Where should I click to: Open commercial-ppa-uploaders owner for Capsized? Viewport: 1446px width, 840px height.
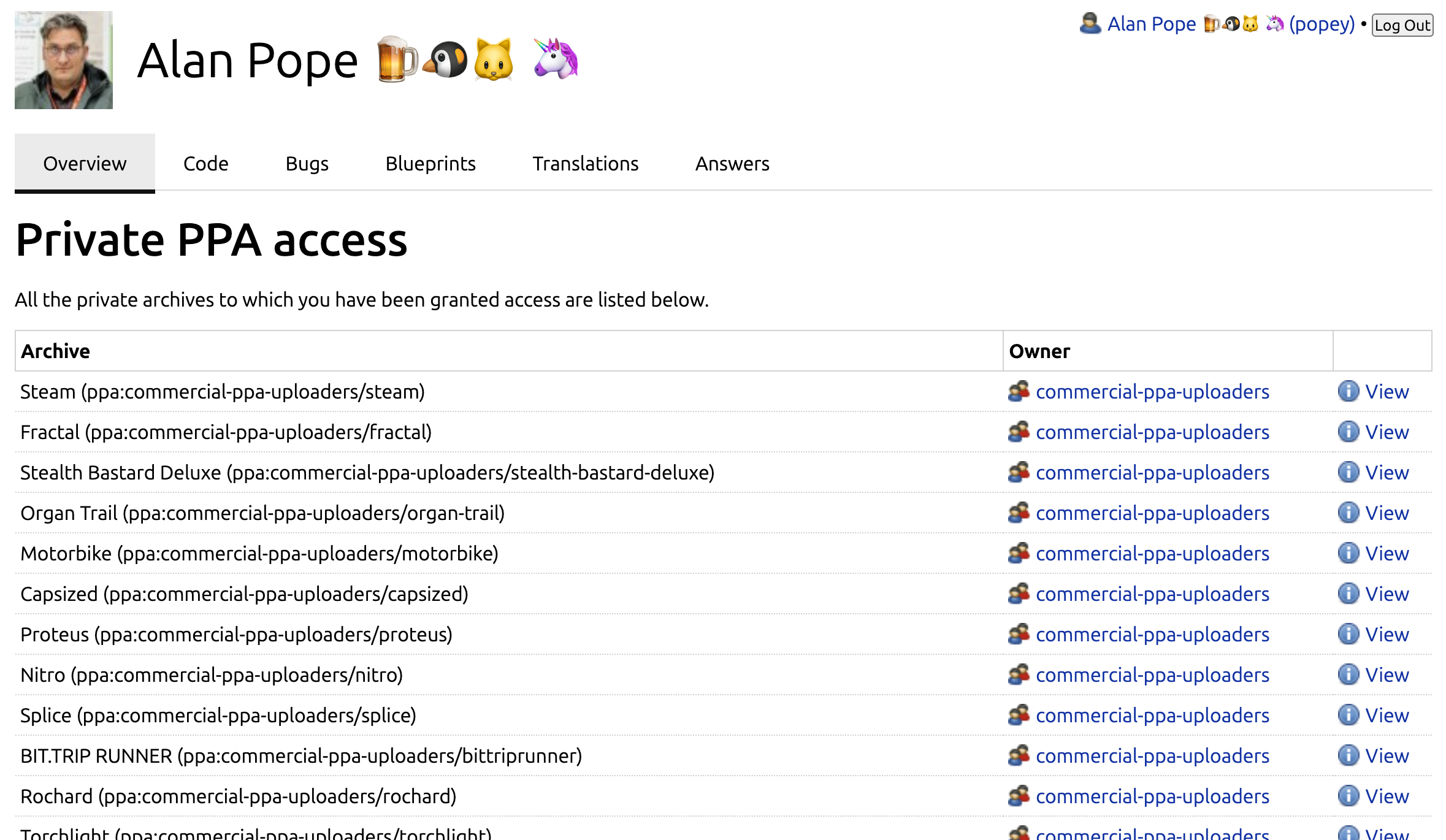coord(1152,594)
